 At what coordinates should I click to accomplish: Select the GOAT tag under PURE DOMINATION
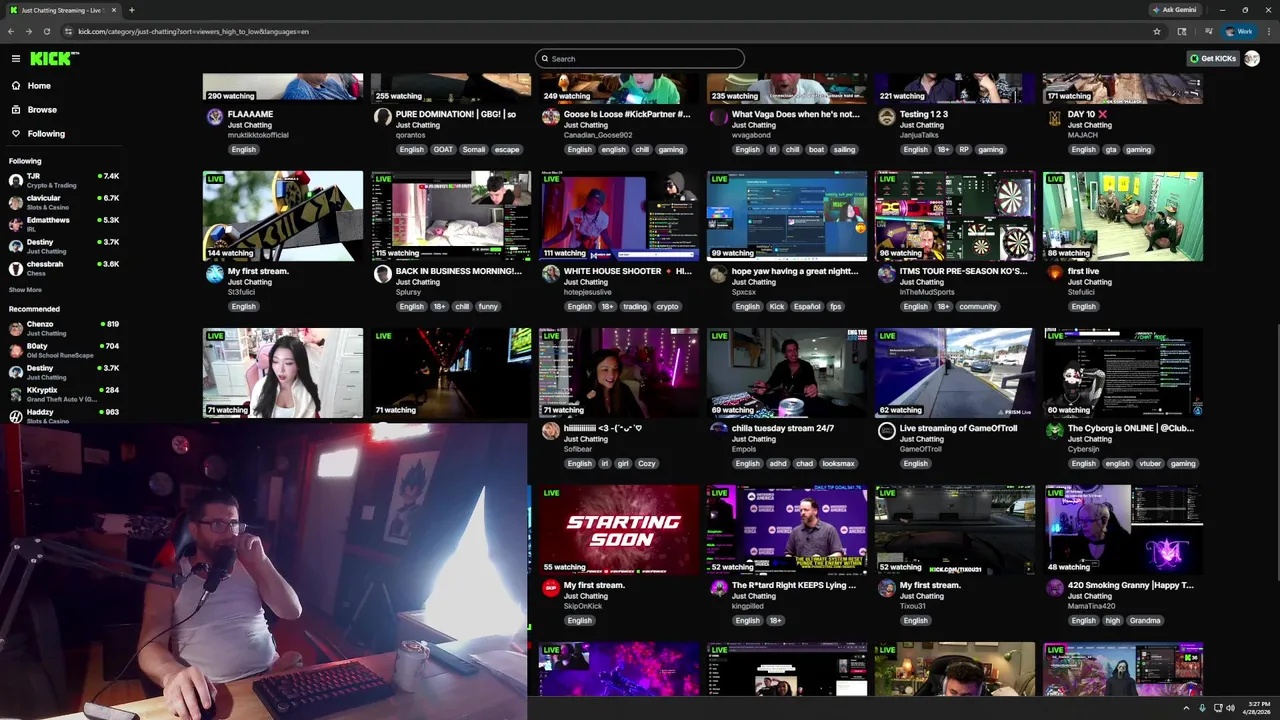tap(443, 150)
